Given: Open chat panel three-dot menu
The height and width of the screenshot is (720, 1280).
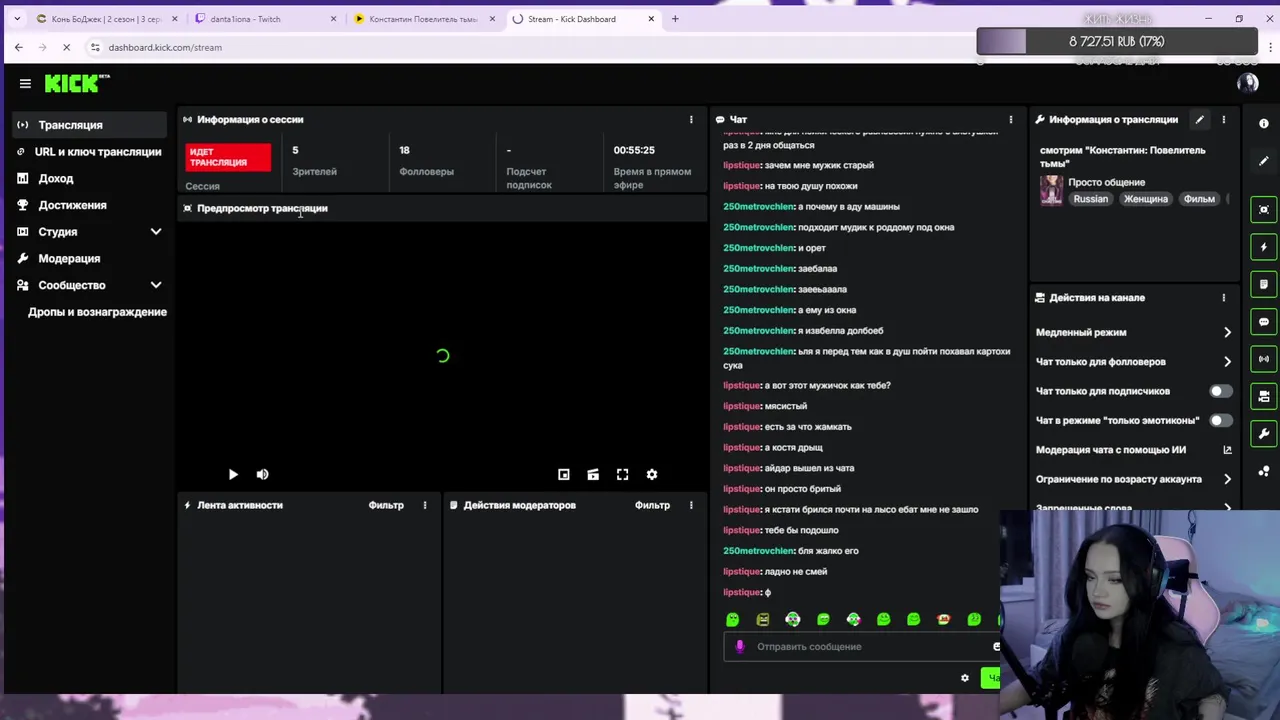Looking at the screenshot, I should (x=1011, y=119).
